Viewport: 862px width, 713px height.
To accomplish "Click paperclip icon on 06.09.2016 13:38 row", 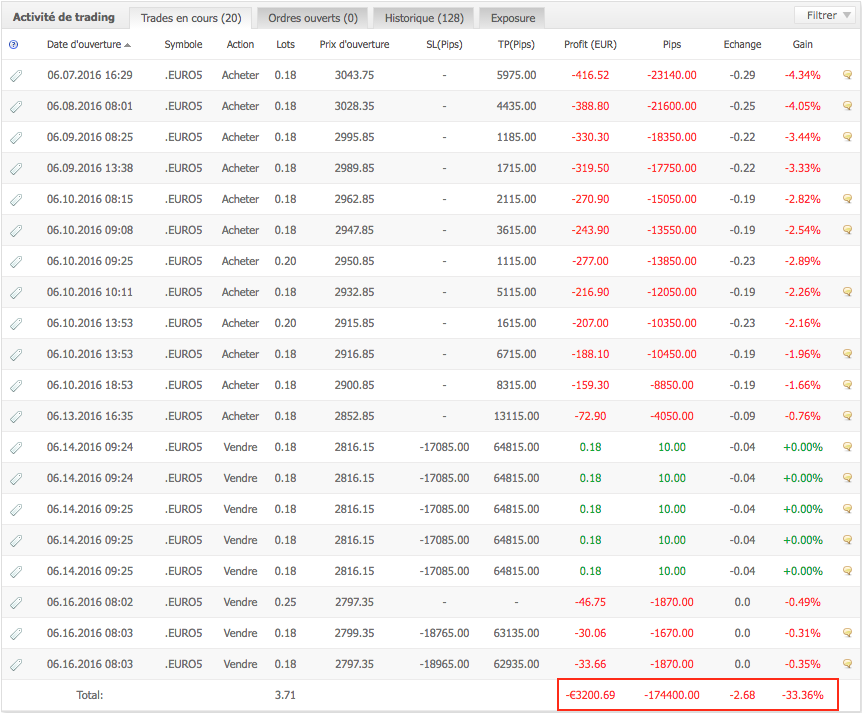I will 16,169.
